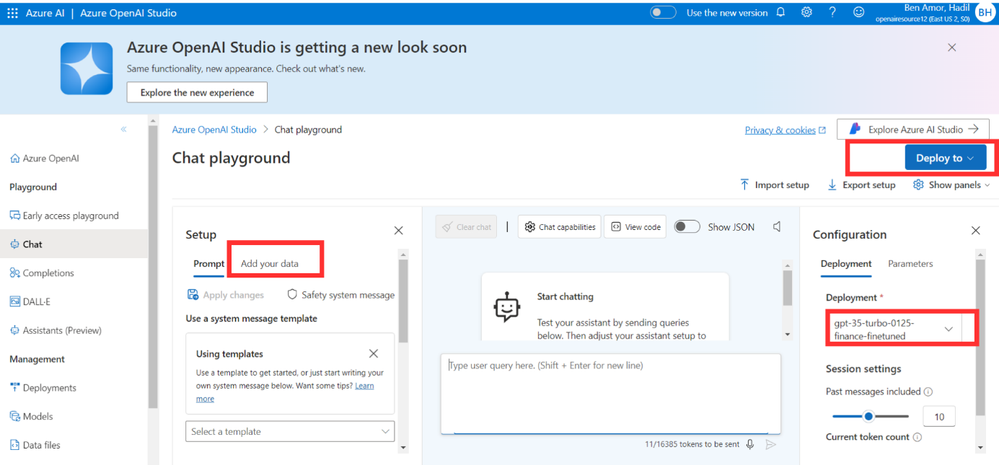The width and height of the screenshot is (999, 465).
Task: Toggle the Show JSON switch
Action: (687, 227)
